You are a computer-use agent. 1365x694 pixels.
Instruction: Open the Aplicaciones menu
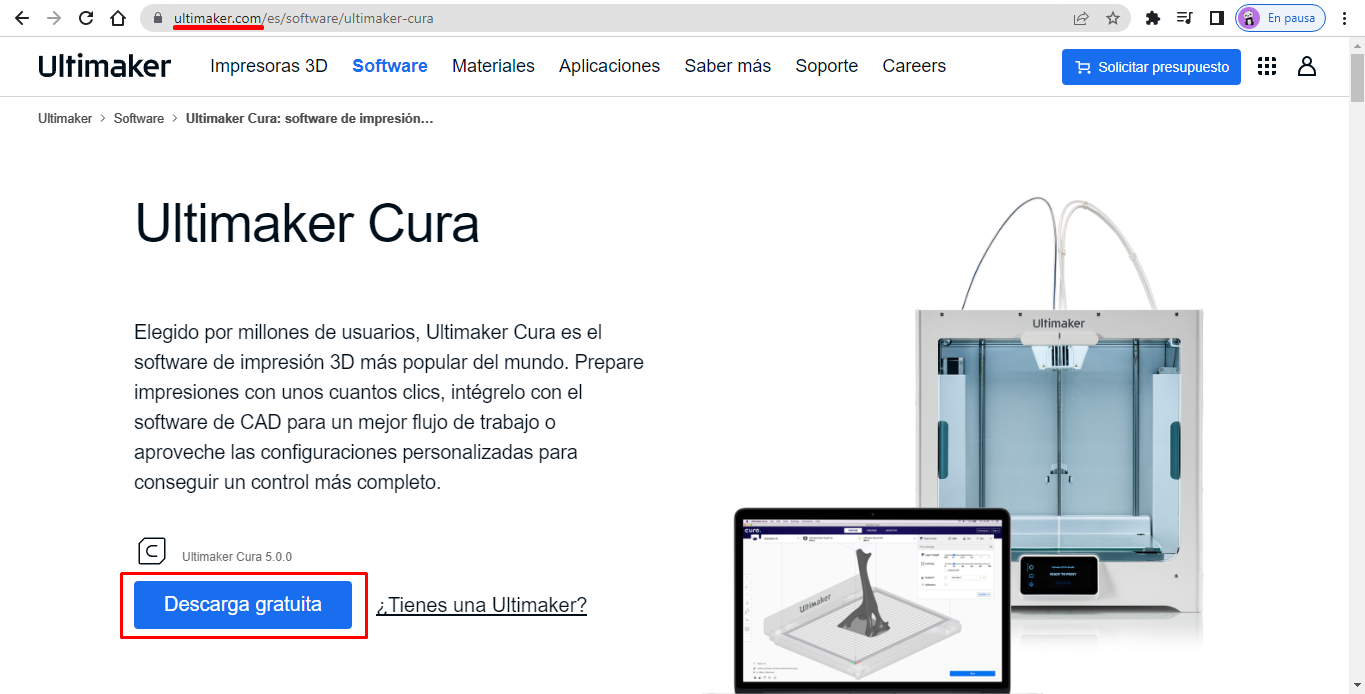click(x=609, y=66)
